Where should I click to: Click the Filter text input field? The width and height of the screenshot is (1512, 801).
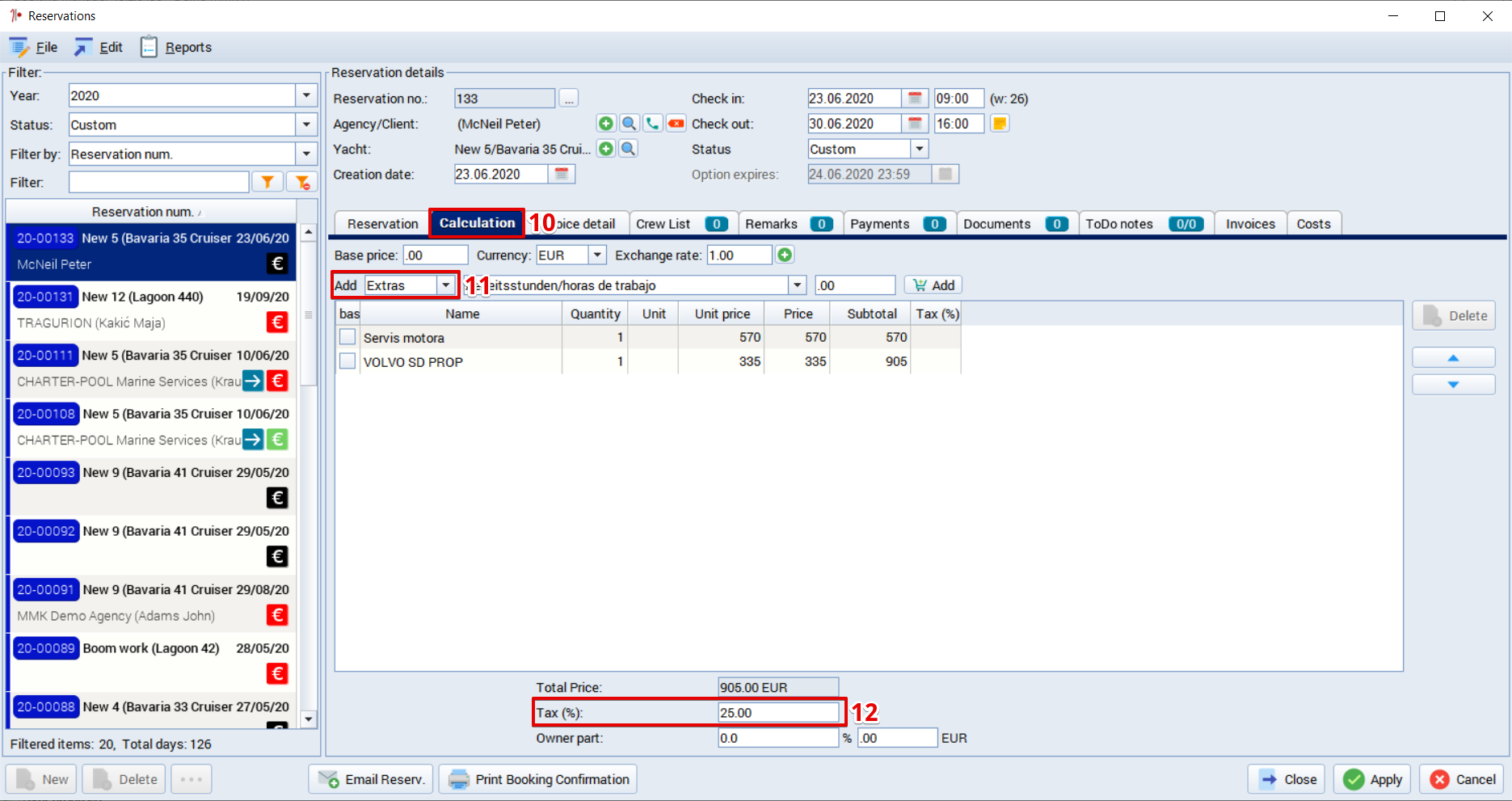pyautogui.click(x=159, y=182)
